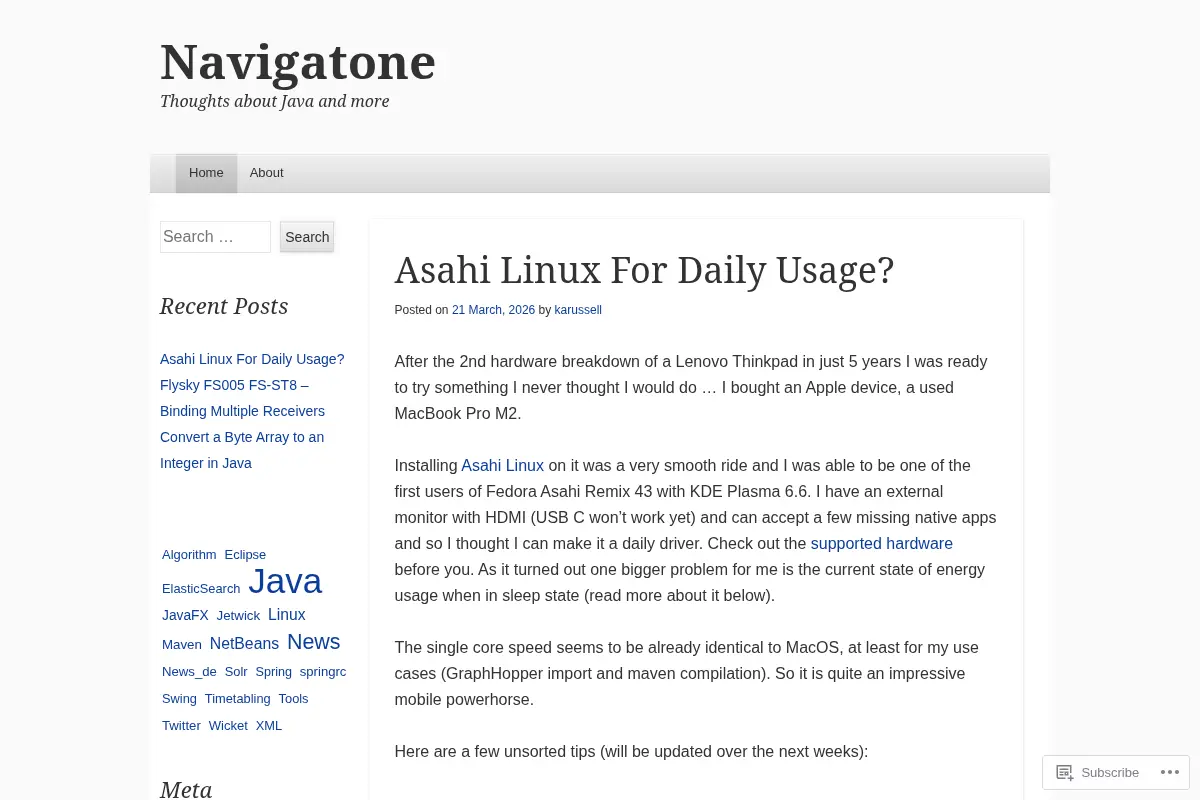The height and width of the screenshot is (800, 1200).
Task: Select the springrc tag
Action: (323, 671)
